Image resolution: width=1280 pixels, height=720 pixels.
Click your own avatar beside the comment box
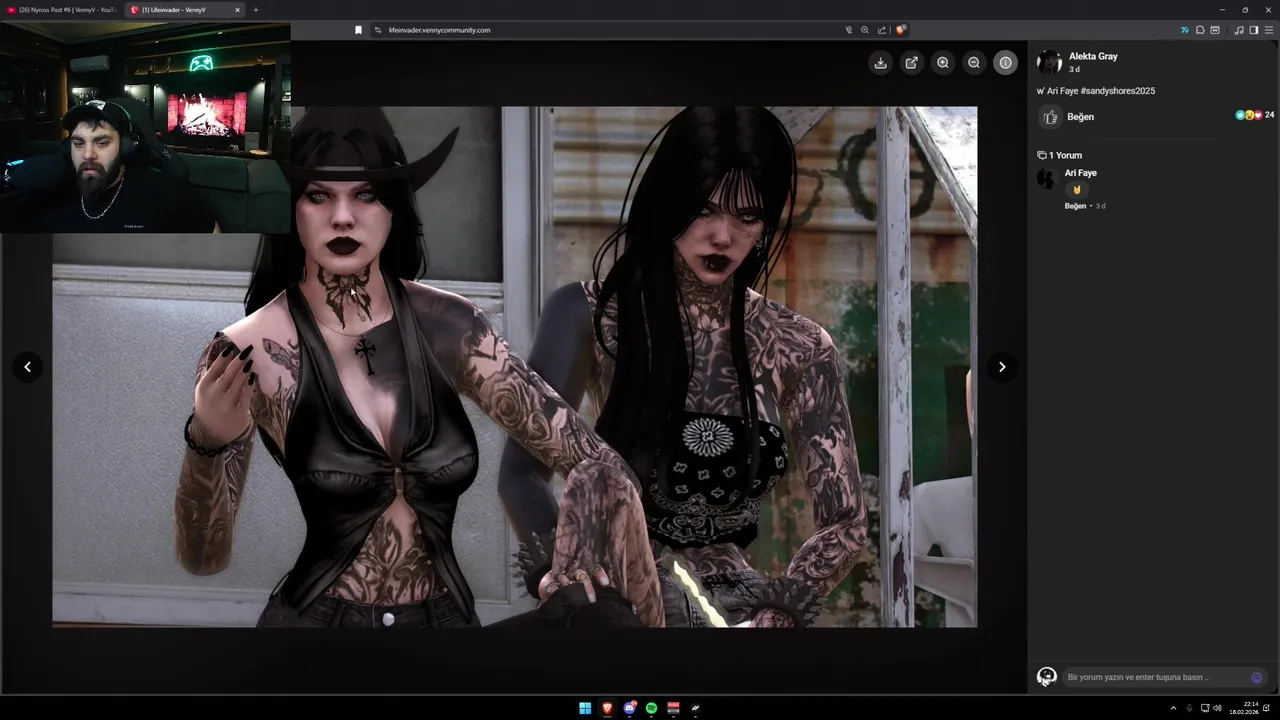point(1047,677)
